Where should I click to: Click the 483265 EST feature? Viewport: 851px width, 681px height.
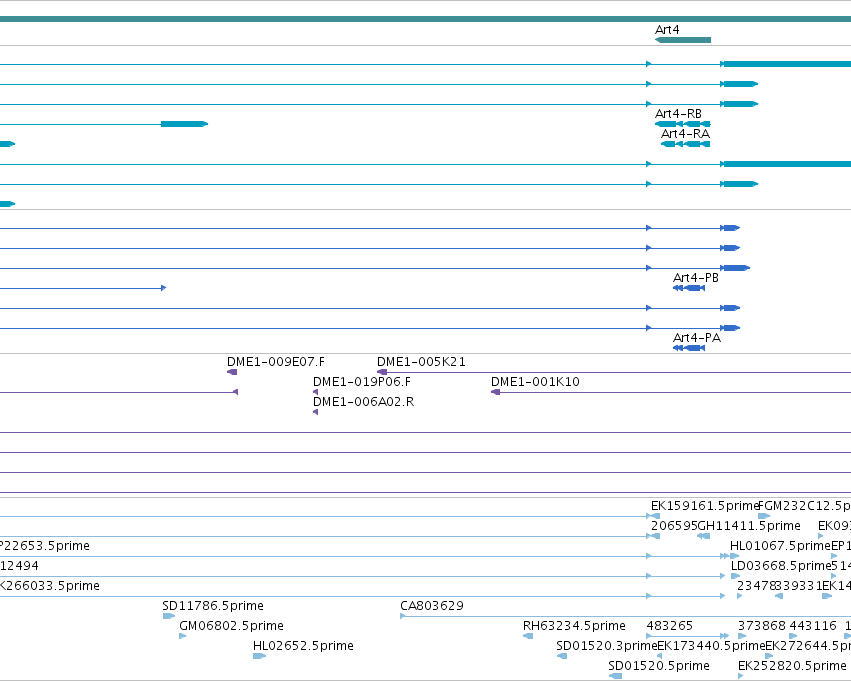[688, 636]
